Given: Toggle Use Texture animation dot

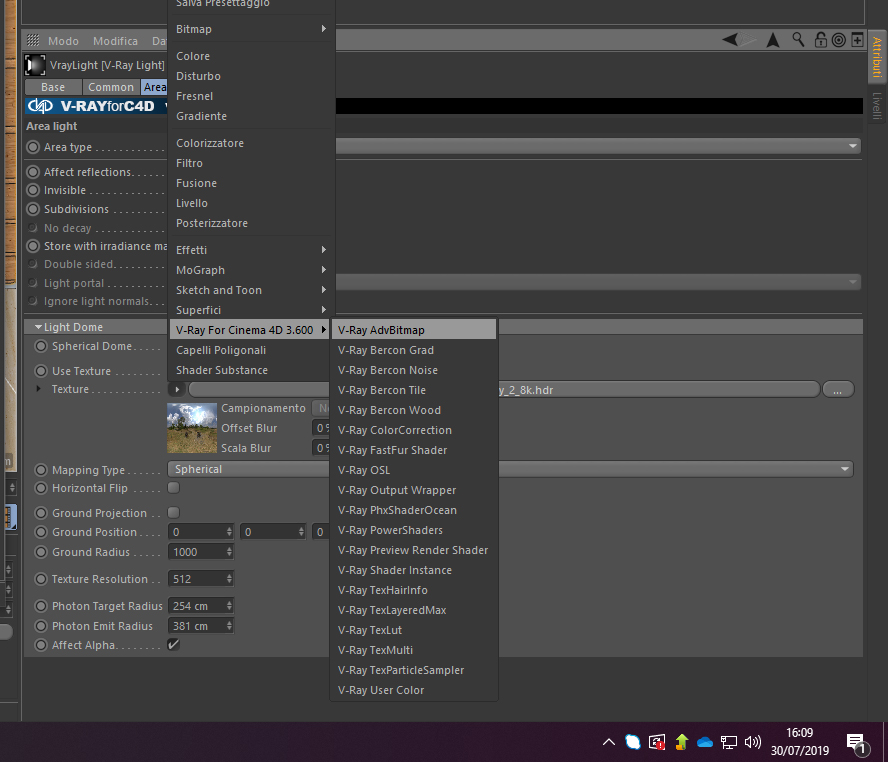Looking at the screenshot, I should tap(41, 371).
